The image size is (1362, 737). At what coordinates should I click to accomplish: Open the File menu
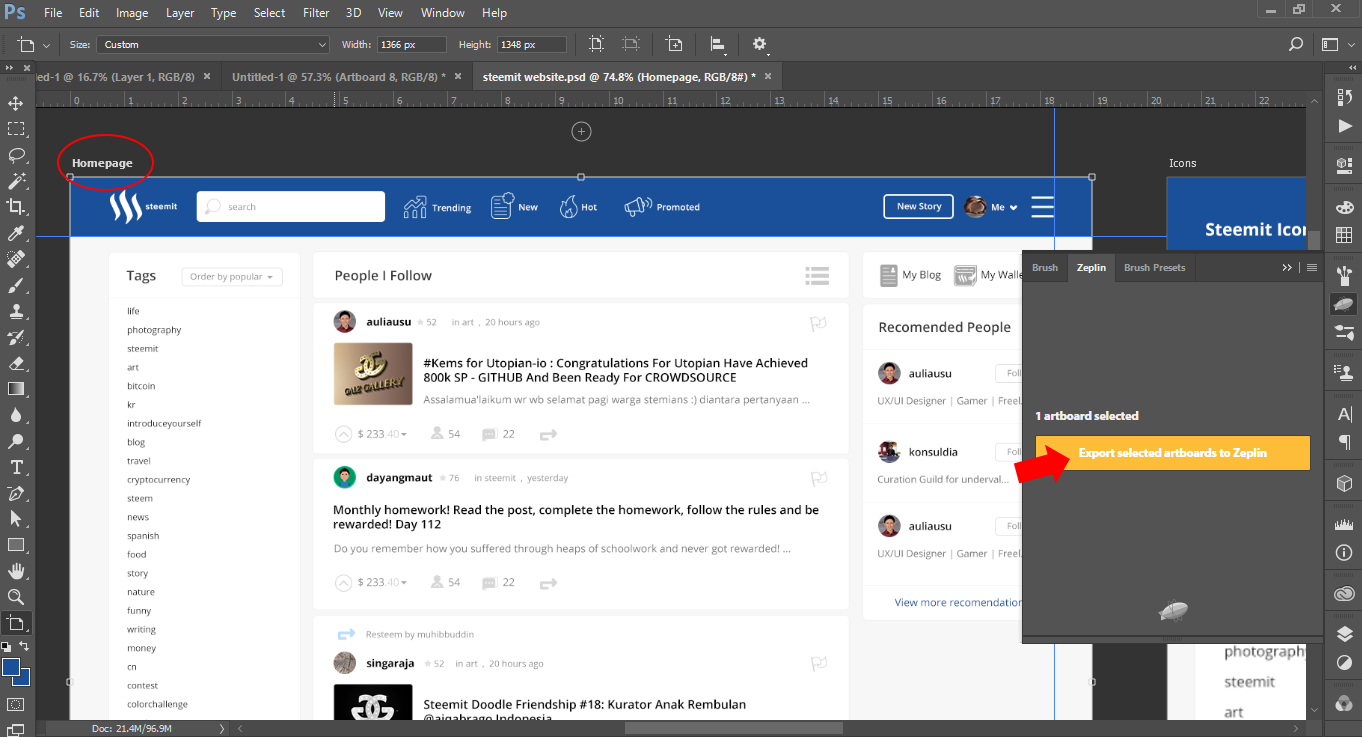(x=53, y=13)
